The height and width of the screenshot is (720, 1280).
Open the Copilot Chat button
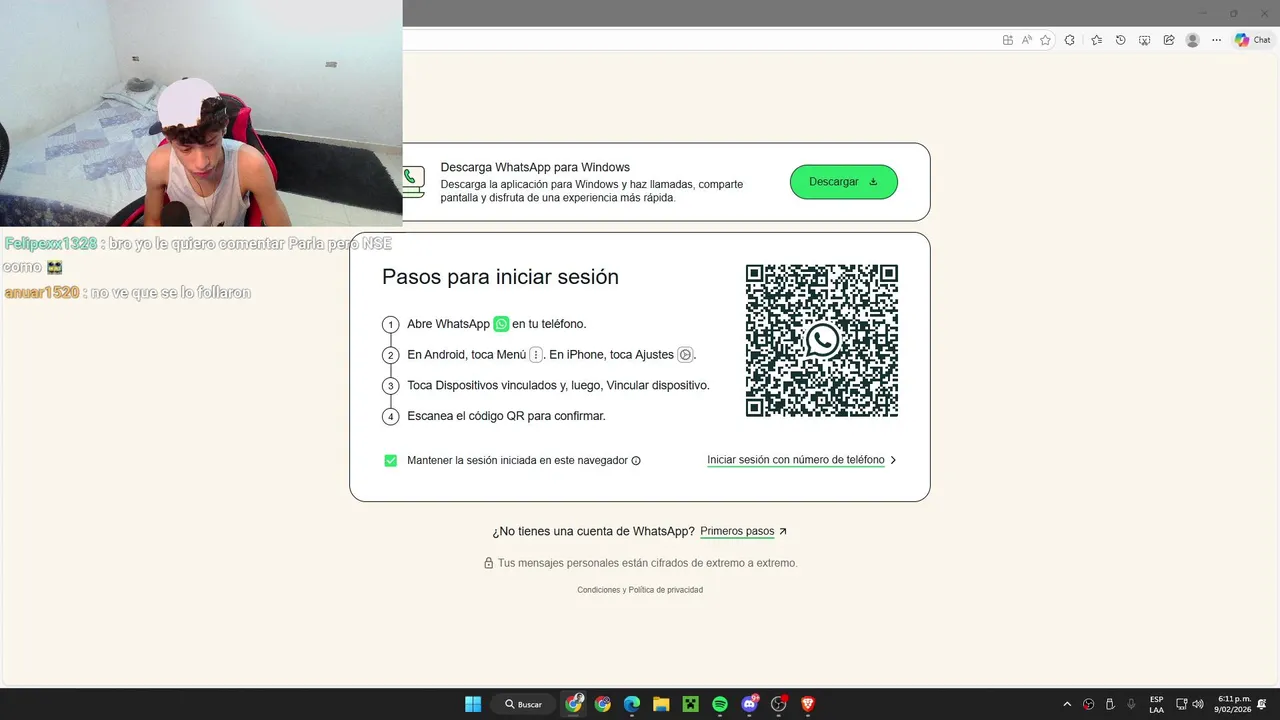(x=1253, y=40)
